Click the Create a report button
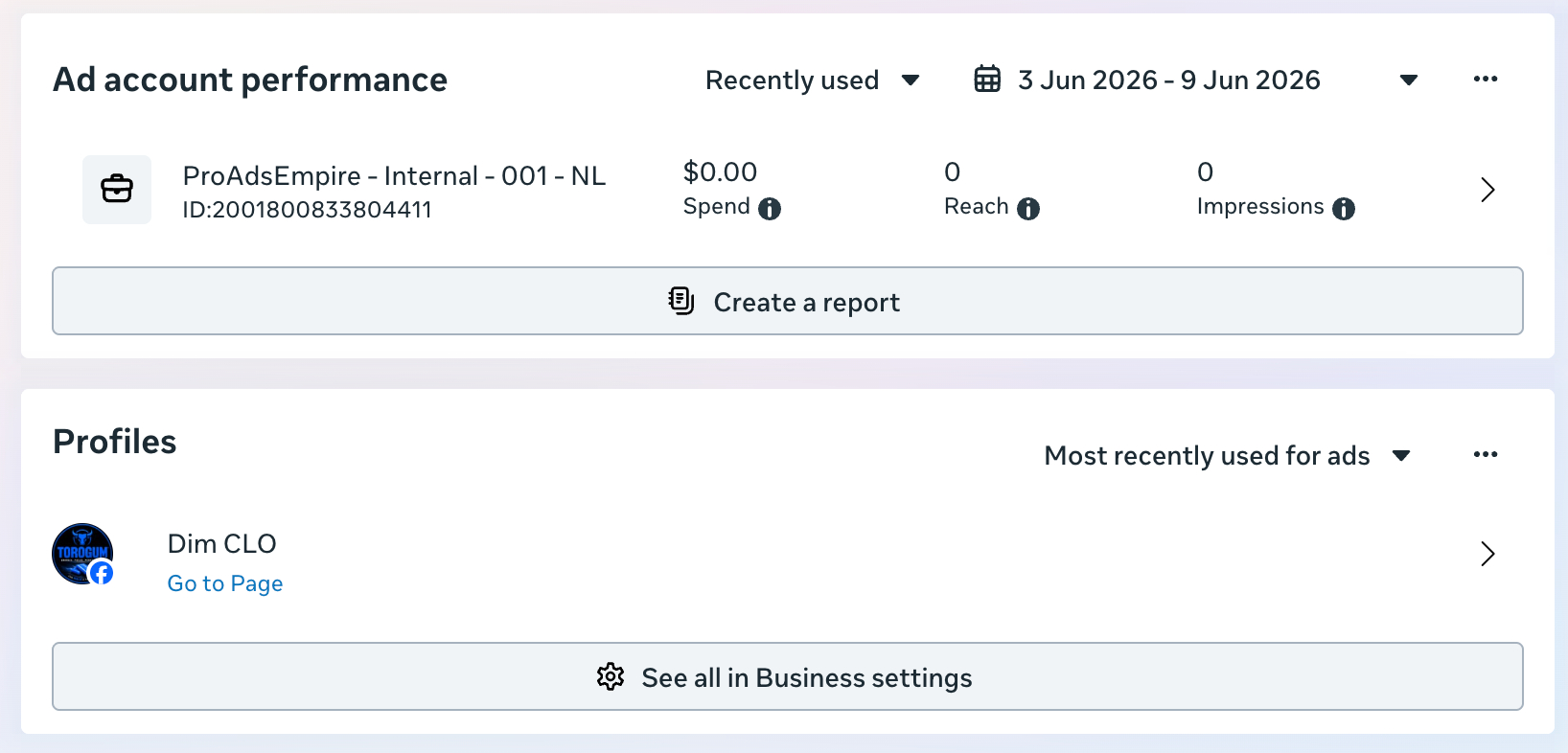 788,301
